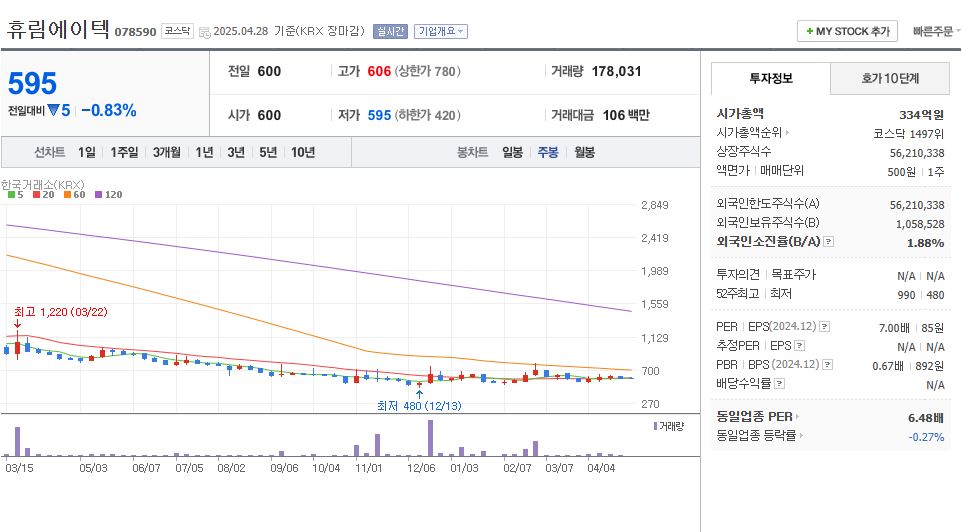Click the orange 60-day moving average legend swatch
Viewport: 962px width, 532px height.
point(67,195)
